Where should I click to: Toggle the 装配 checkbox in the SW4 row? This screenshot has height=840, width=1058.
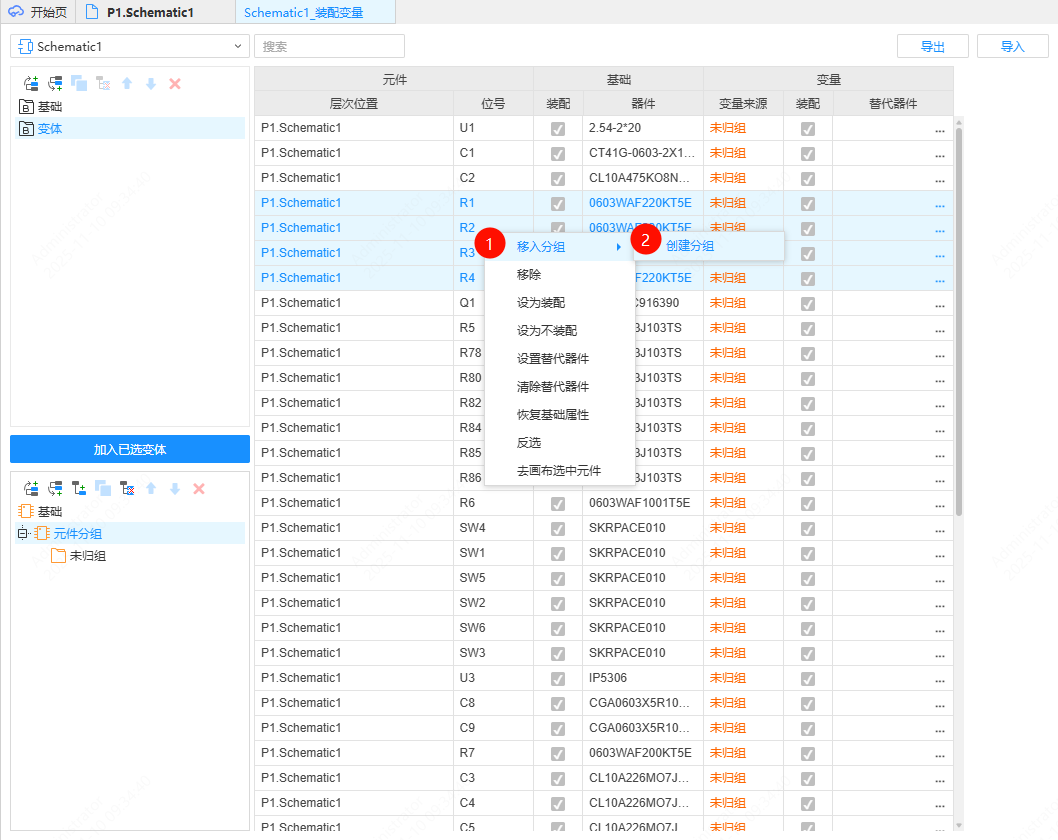pos(558,528)
